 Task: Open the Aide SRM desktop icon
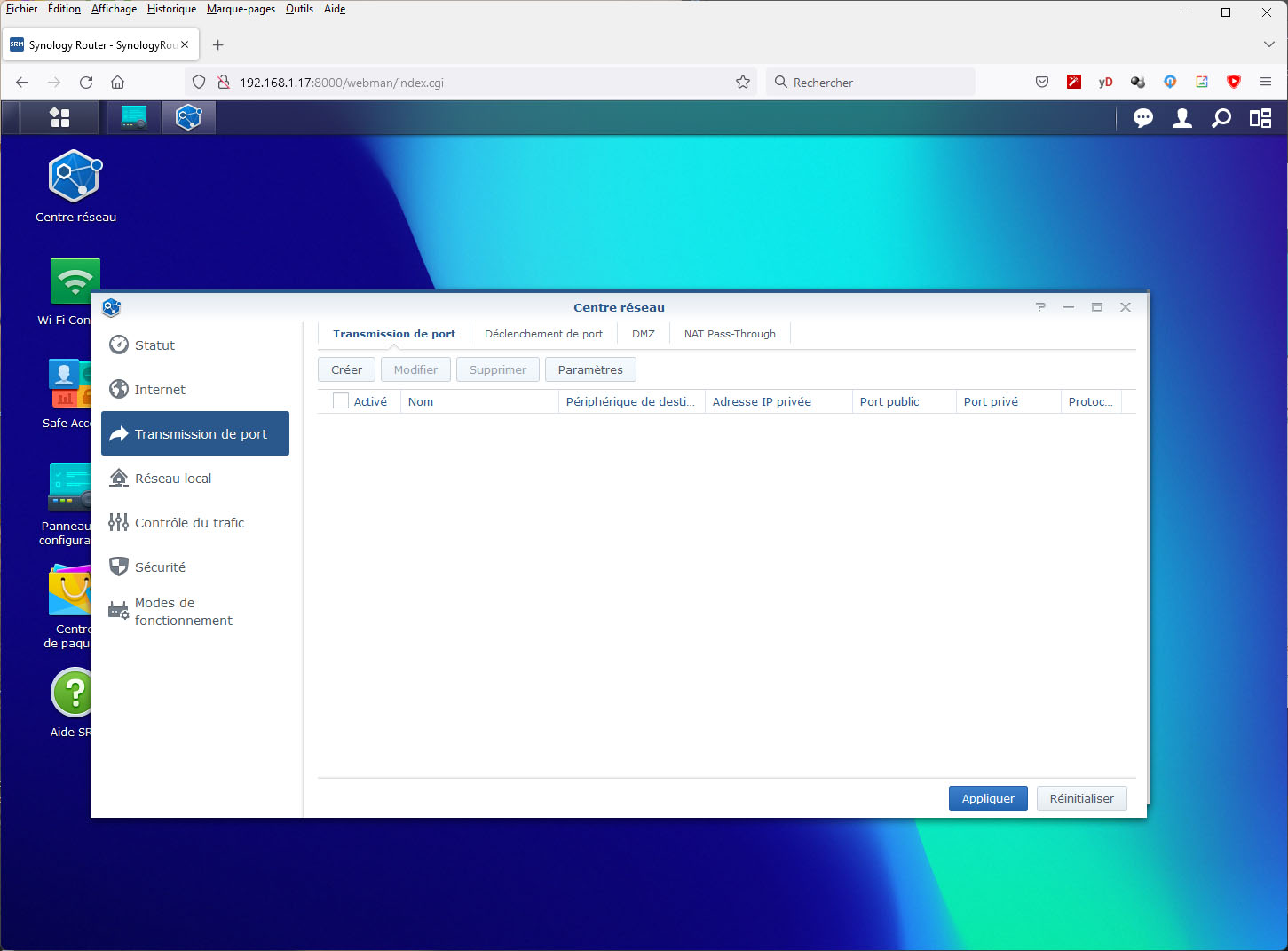click(71, 694)
